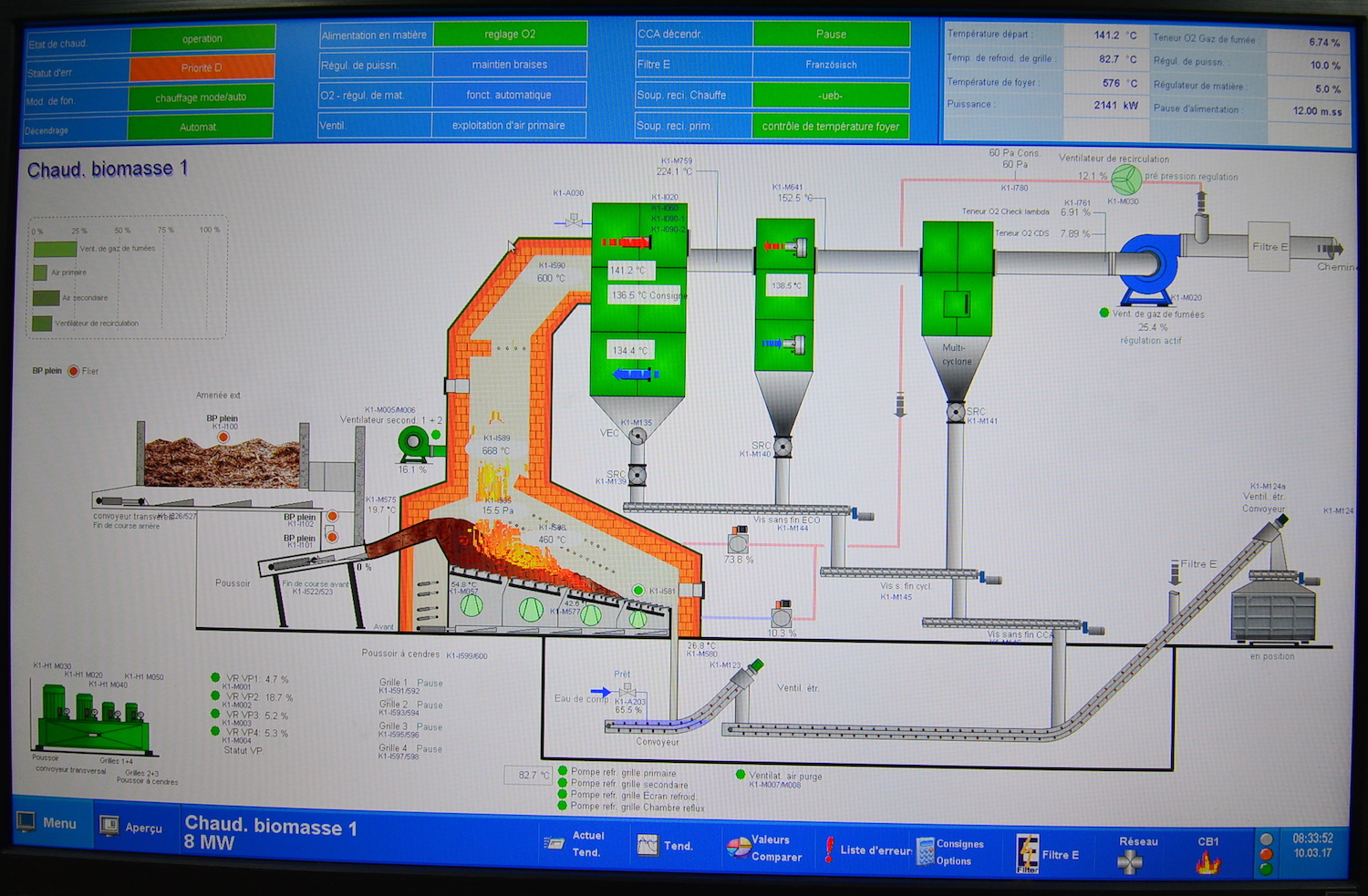The height and width of the screenshot is (896, 1368).
Task: Click the CCA décendr. Pause field
Action: click(831, 34)
